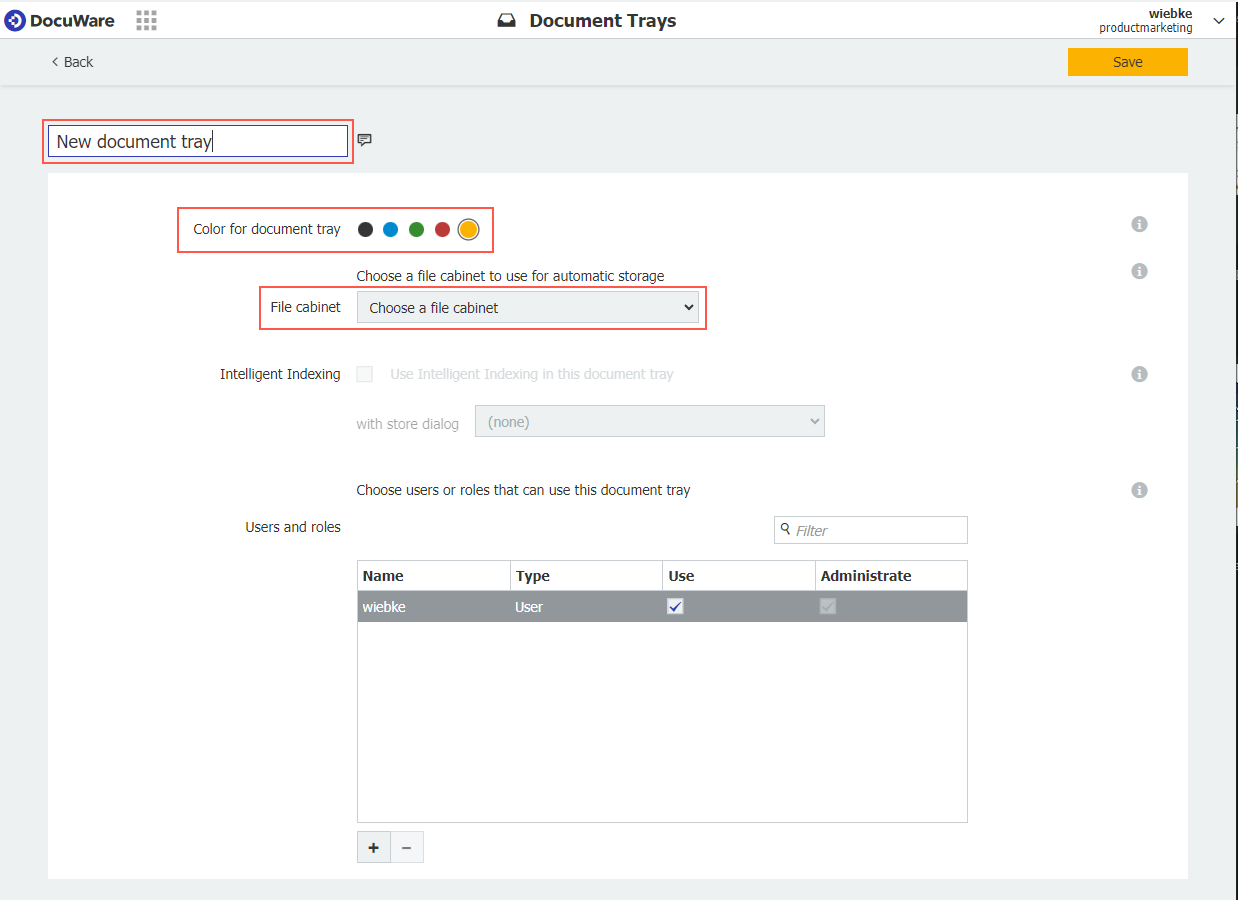Image resolution: width=1238 pixels, height=900 pixels.
Task: Expand the Choose a file cabinet dropdown
Action: coord(527,308)
